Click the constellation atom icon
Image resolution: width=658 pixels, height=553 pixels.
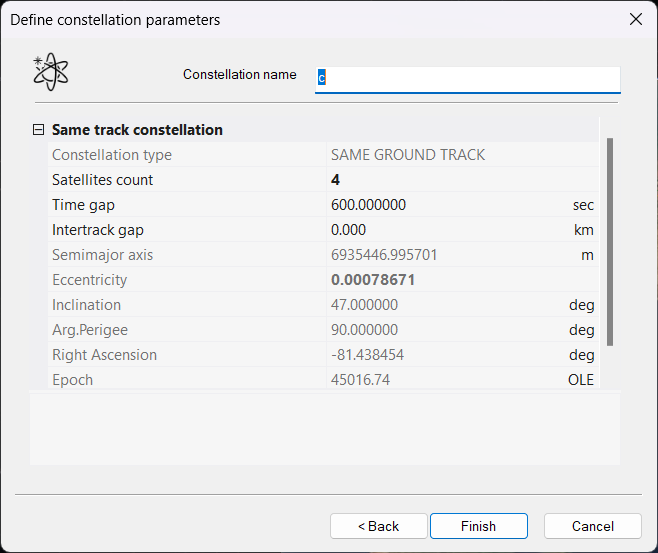tap(51, 72)
